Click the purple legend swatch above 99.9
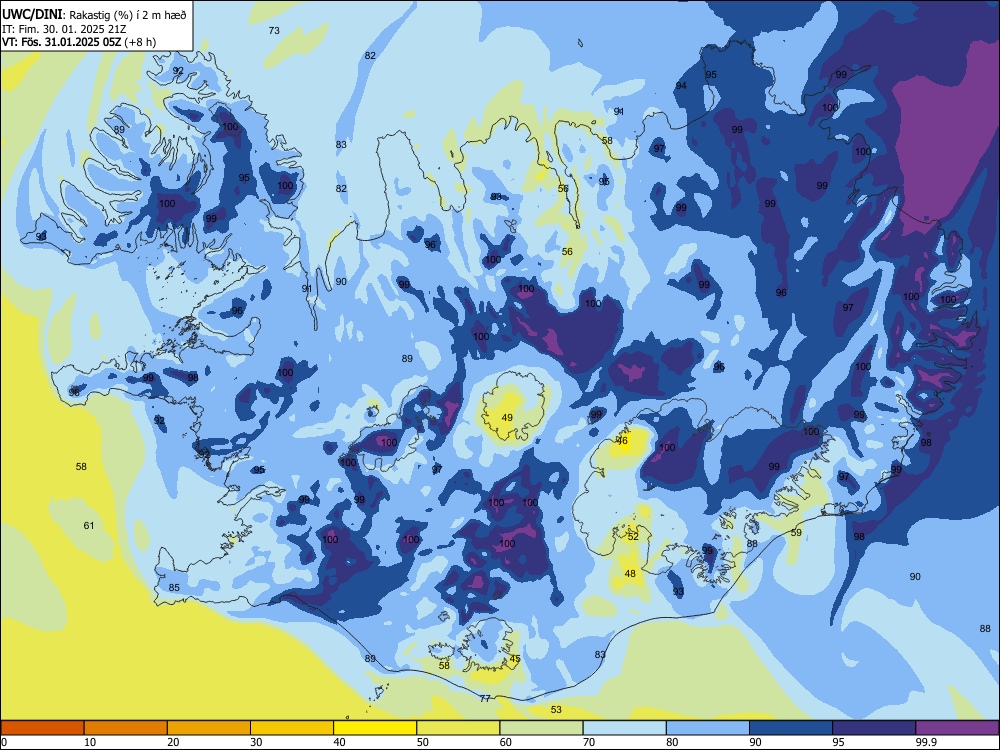This screenshot has height=750, width=1000. pyautogui.click(x=957, y=728)
